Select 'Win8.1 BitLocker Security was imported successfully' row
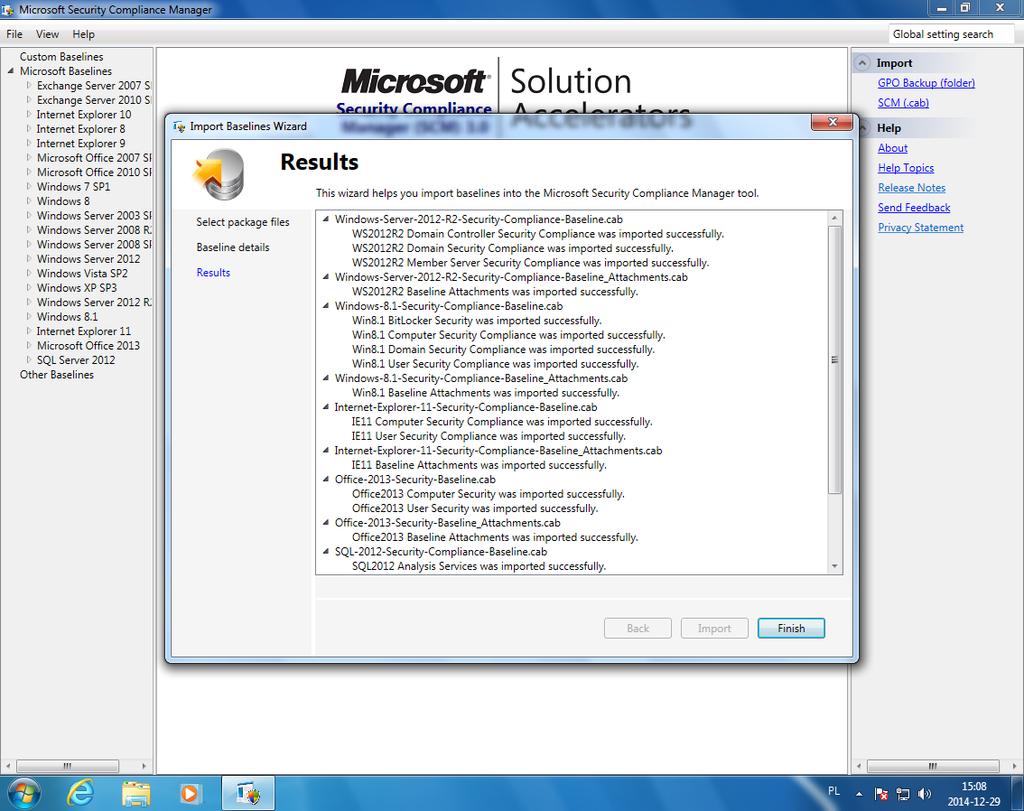 pyautogui.click(x=477, y=321)
